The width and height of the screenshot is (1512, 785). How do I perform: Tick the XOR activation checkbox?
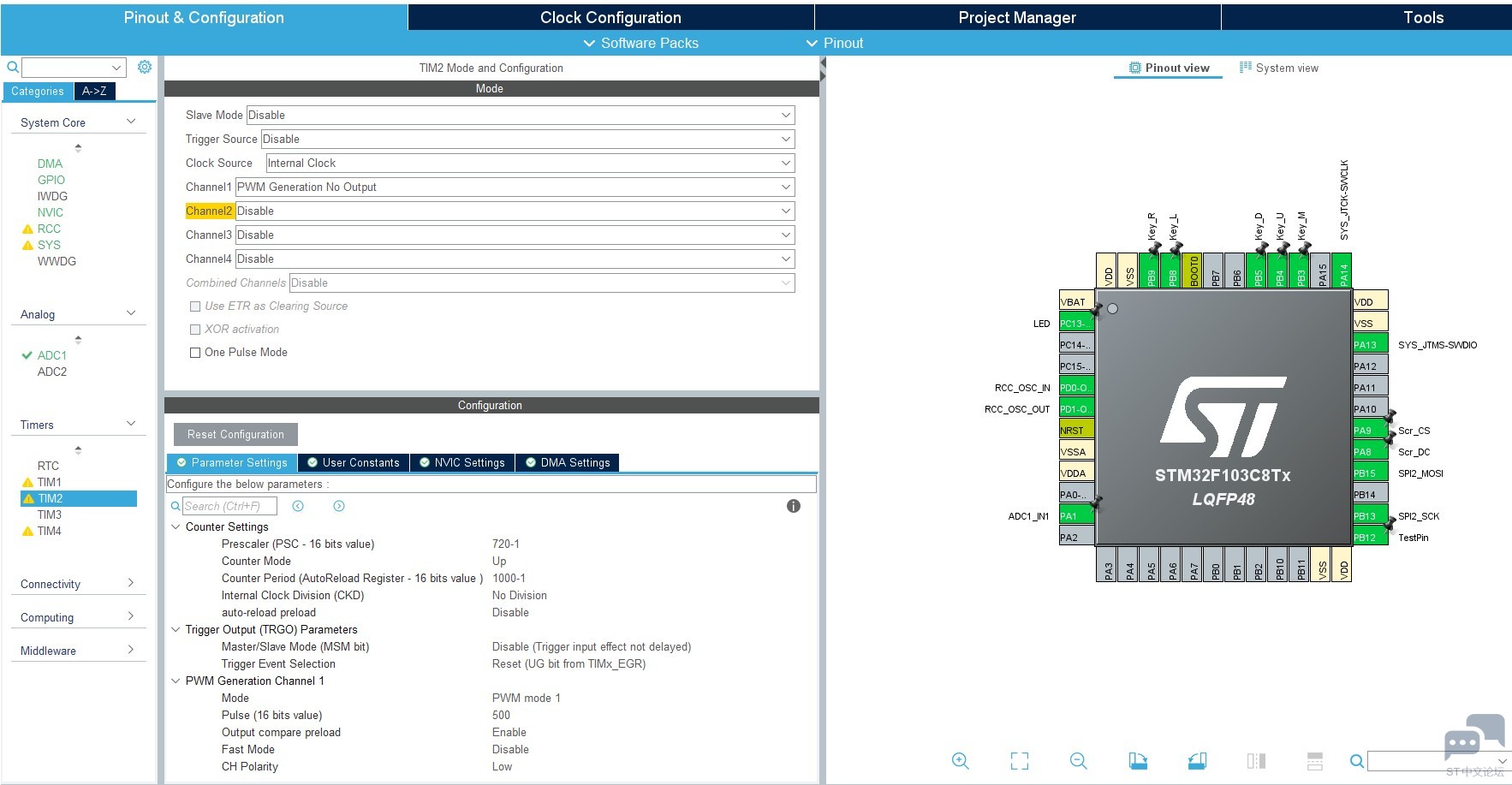pos(195,330)
